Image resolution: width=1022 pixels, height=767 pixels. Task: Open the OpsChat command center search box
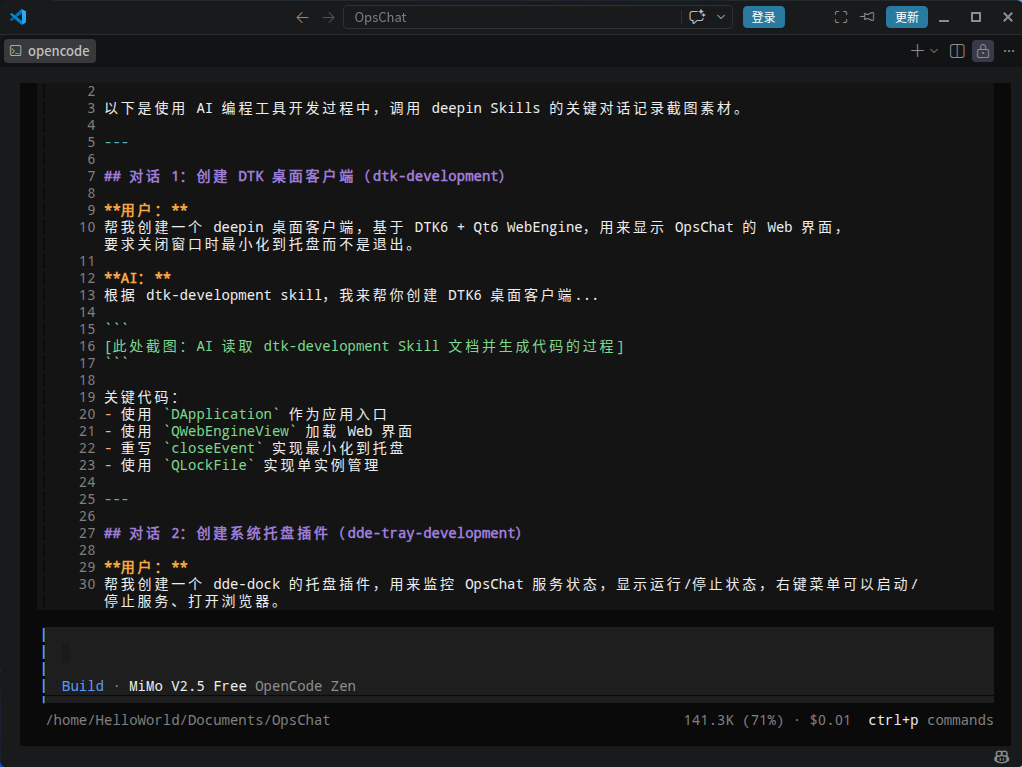[x=512, y=18]
